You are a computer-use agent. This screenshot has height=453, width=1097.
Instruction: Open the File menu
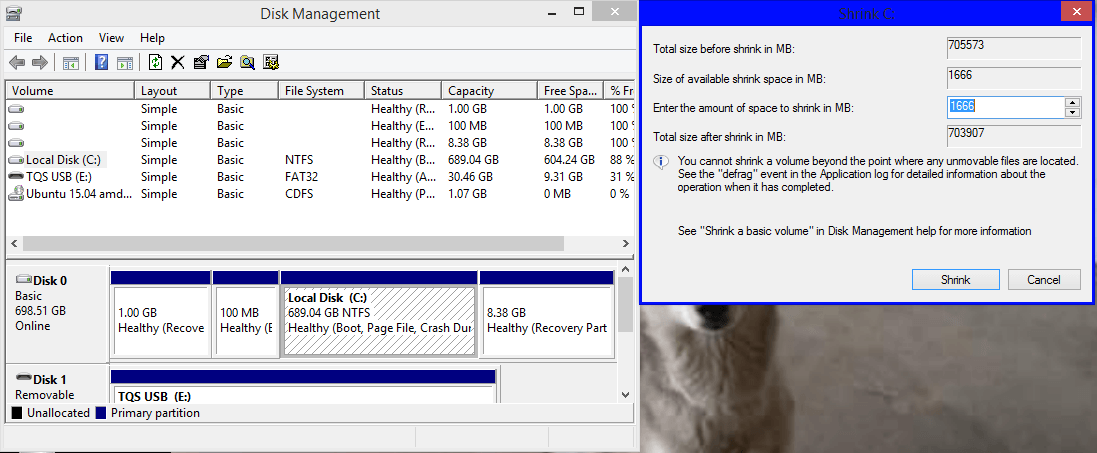tap(23, 37)
